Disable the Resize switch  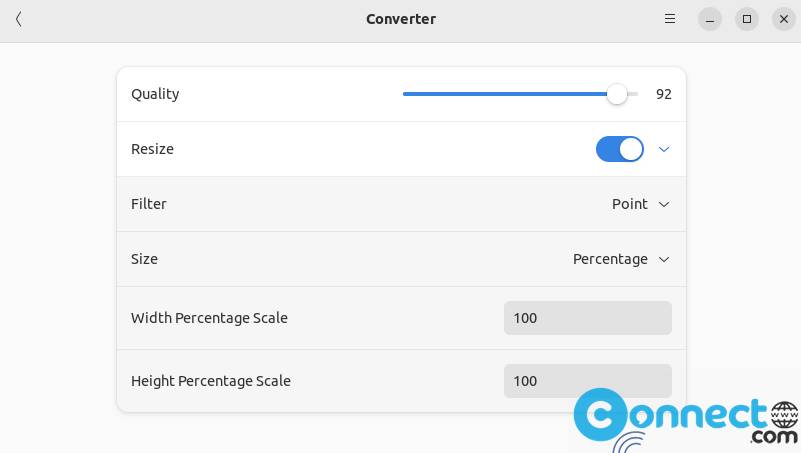620,149
